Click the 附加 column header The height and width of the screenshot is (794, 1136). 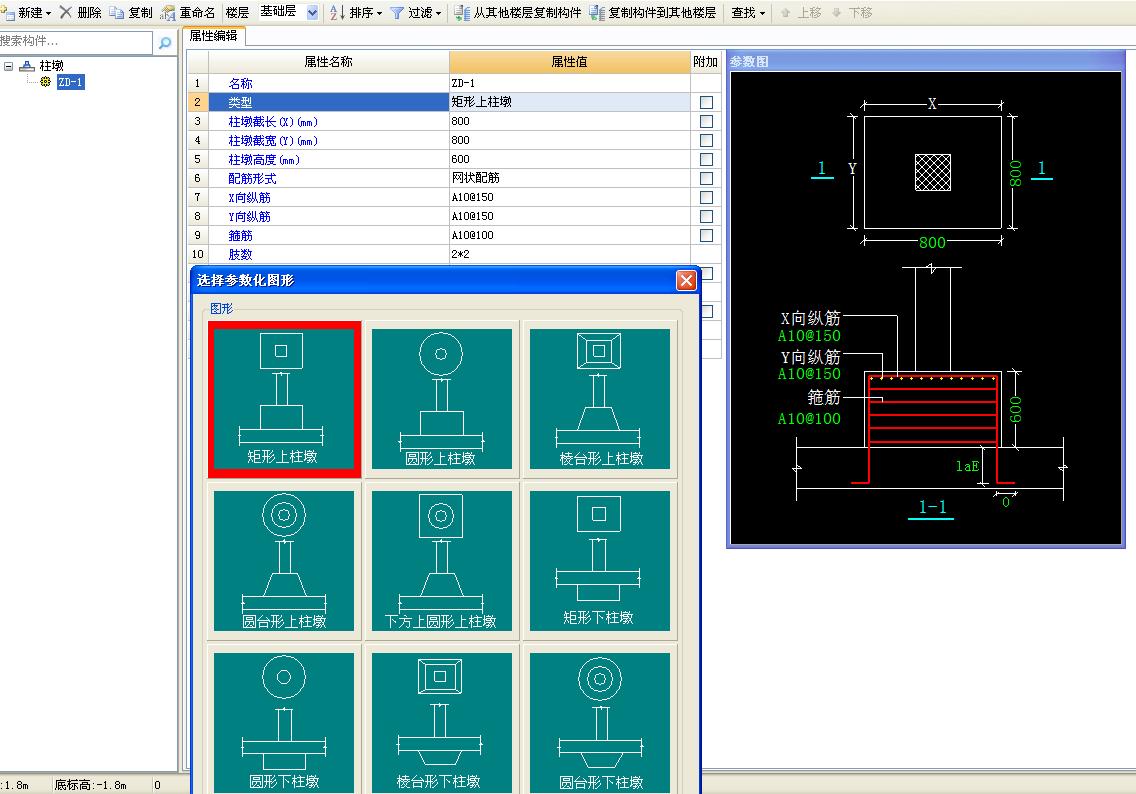pos(706,62)
